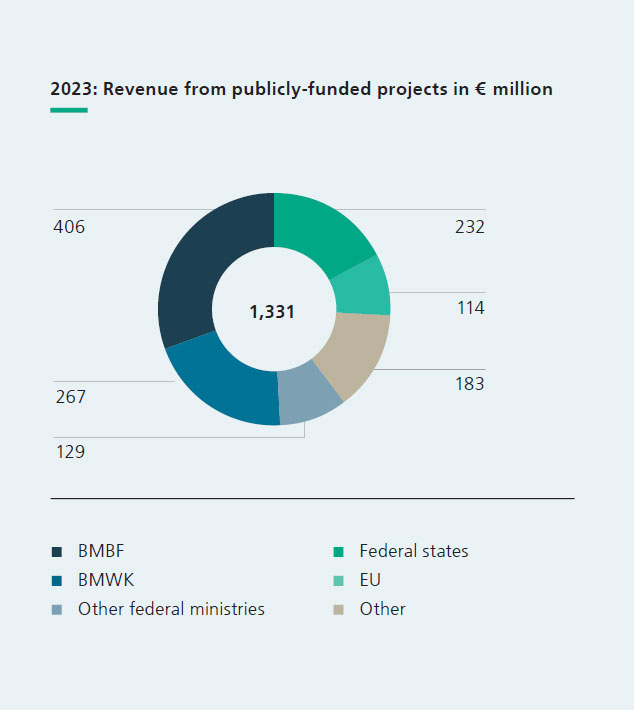Click the EU legend color swatch

click(x=338, y=581)
